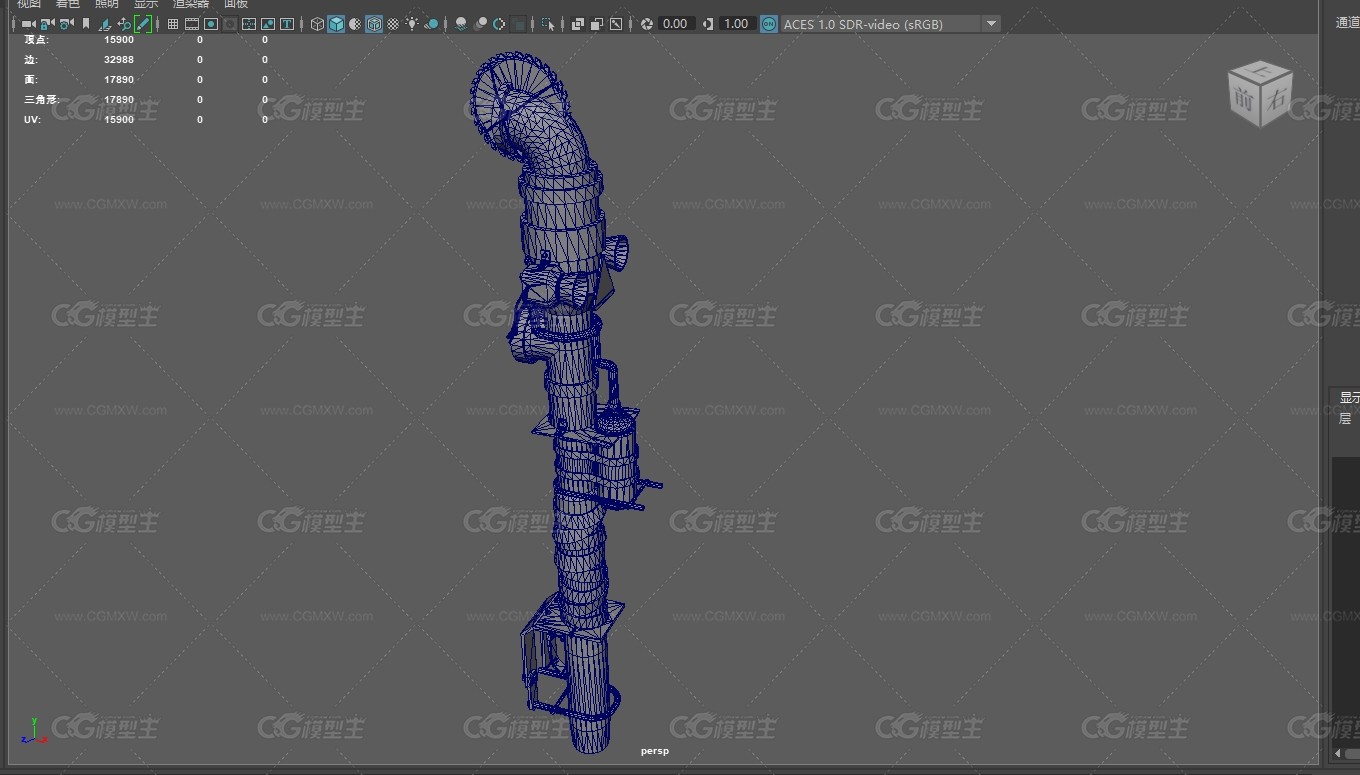Click the 右 face of view cube
The height and width of the screenshot is (775, 1360).
(x=1276, y=100)
